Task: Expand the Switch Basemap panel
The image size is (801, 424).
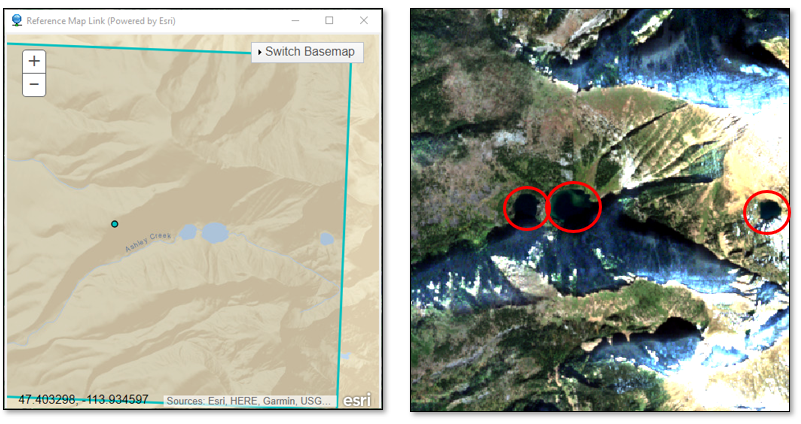Action: pos(307,52)
